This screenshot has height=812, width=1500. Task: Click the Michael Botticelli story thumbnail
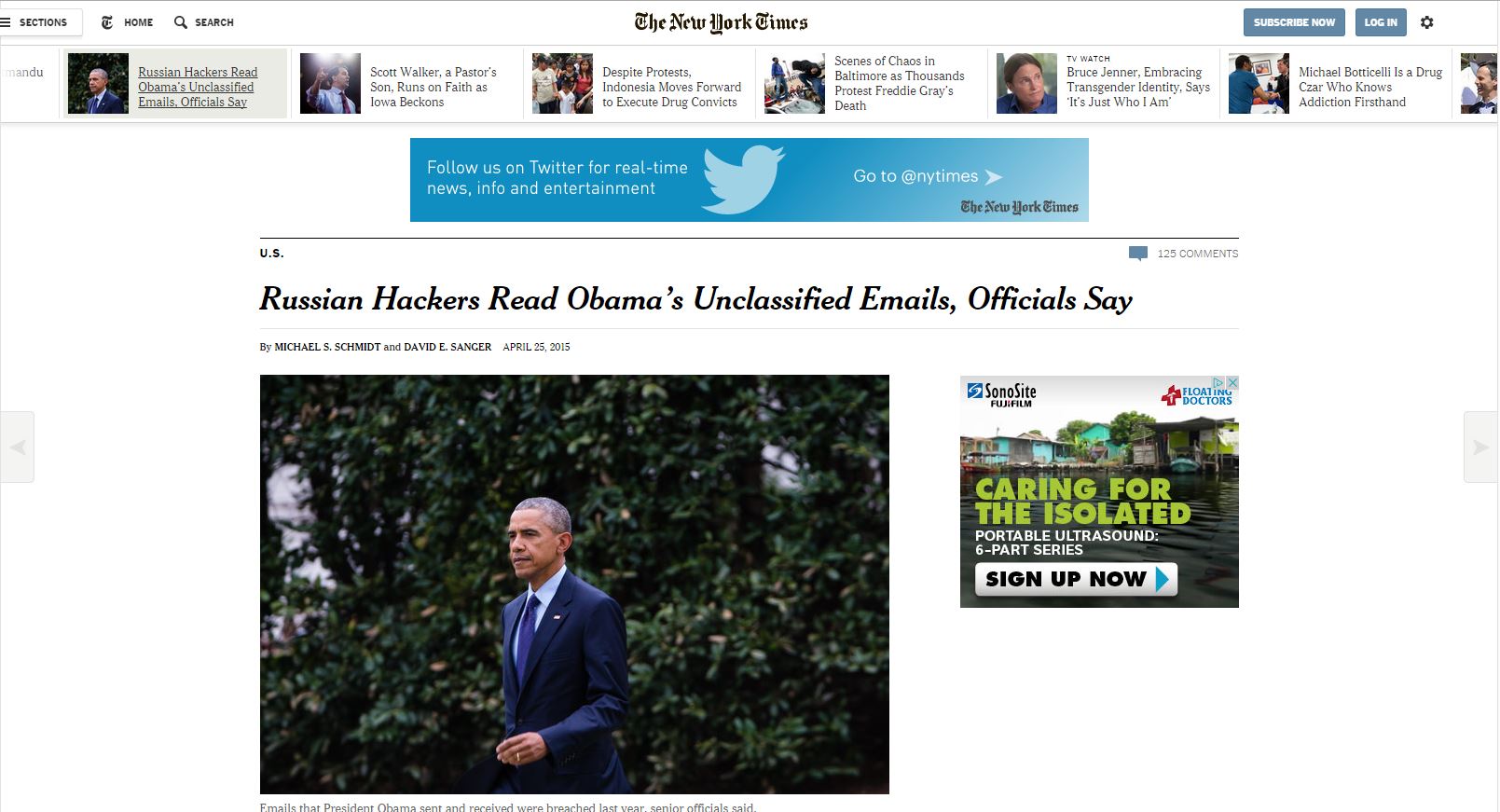pos(1259,84)
